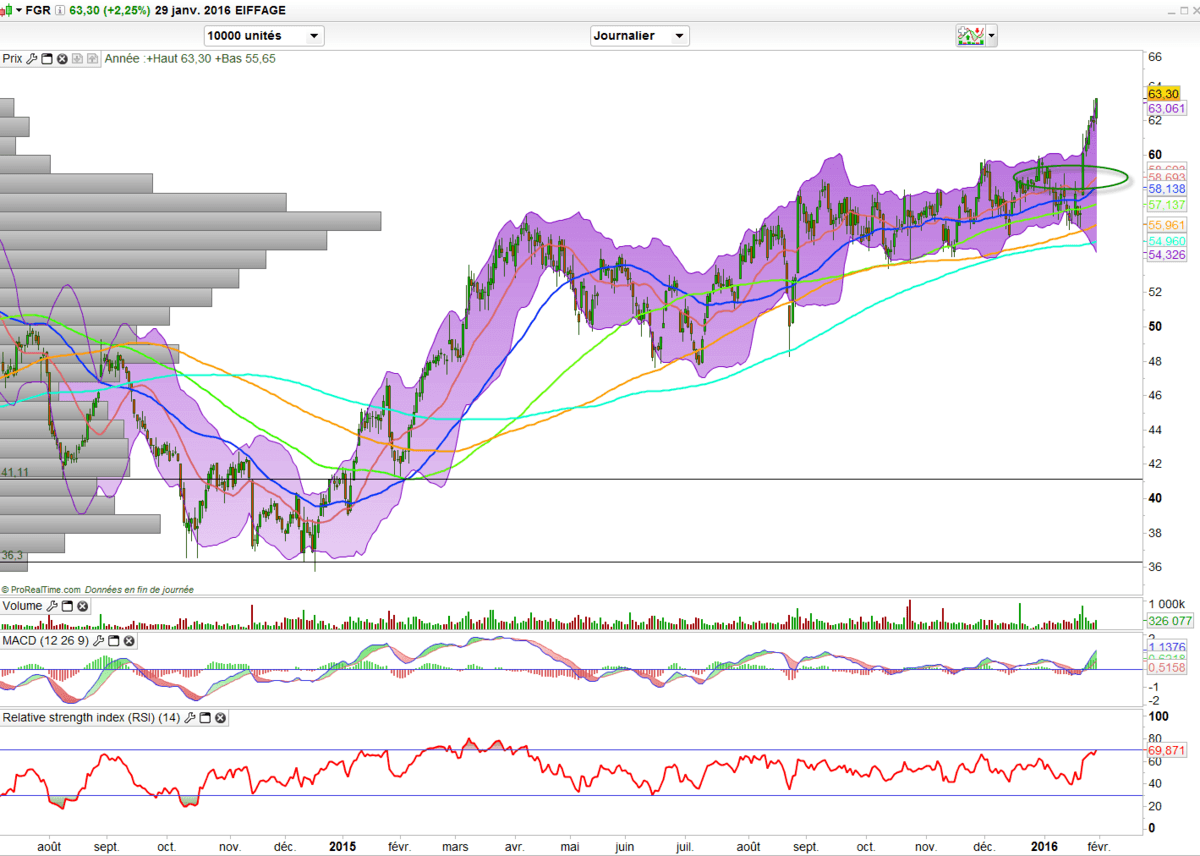Open the Journalier timeframe dropdown
Viewport: 1200px width, 856px height.
(640, 36)
